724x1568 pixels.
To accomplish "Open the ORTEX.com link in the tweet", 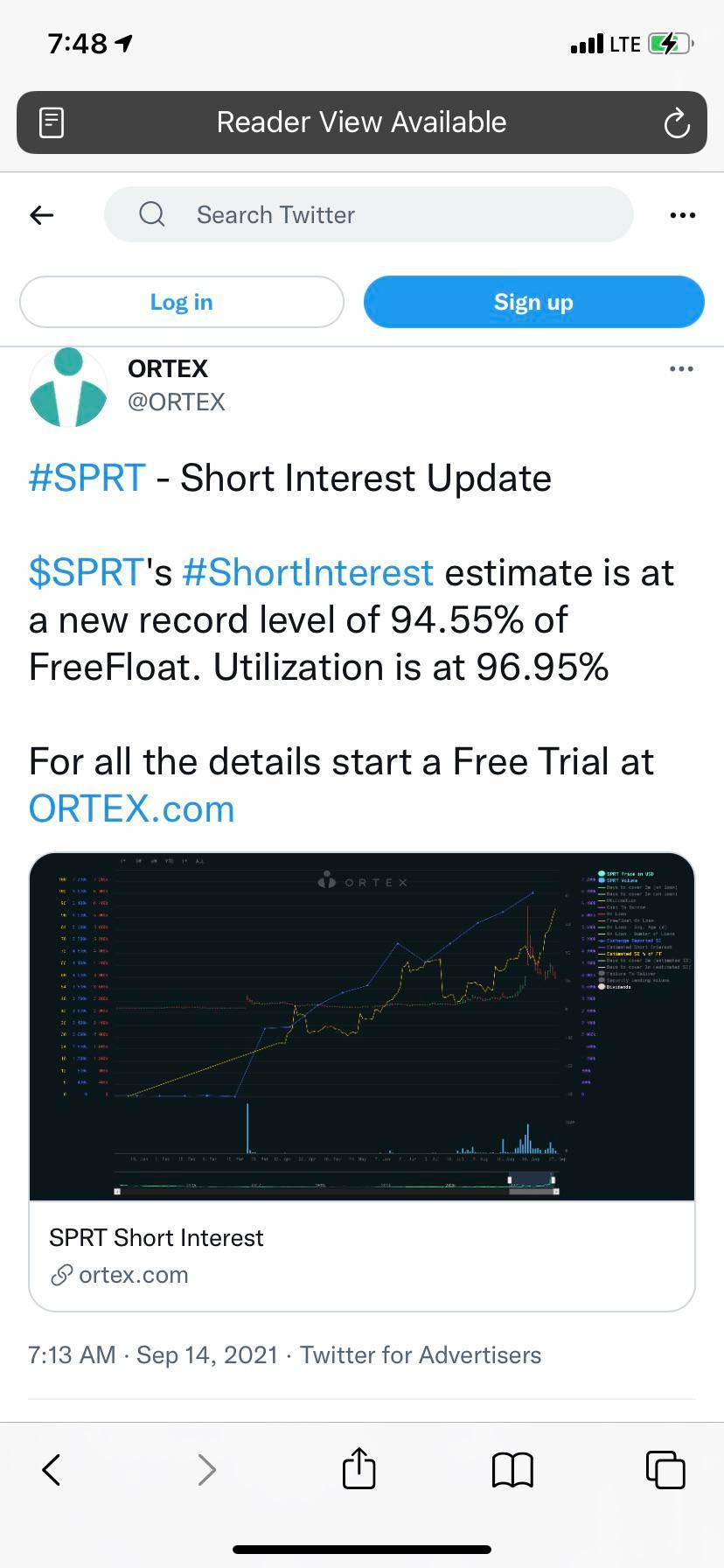I will [131, 808].
